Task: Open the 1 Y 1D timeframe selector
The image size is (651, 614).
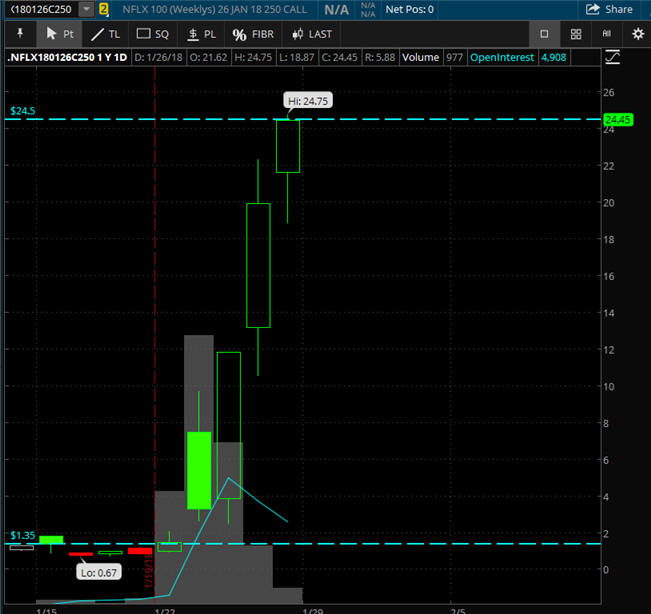Action: click(x=106, y=58)
